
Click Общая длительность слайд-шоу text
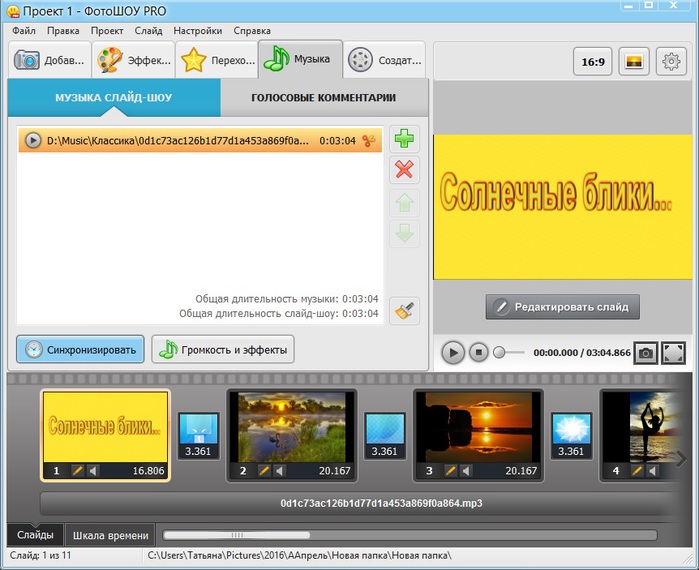(x=279, y=313)
